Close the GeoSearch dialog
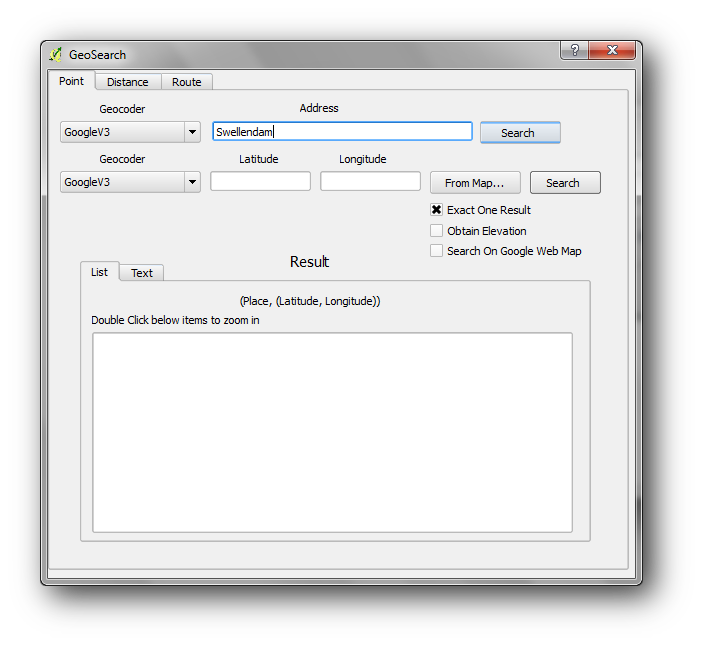The width and height of the screenshot is (703, 646). pos(612,50)
